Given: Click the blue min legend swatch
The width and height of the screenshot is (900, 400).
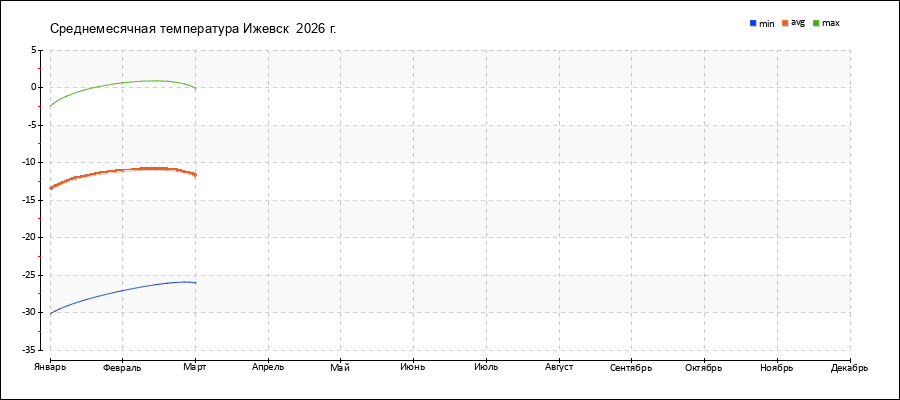Looking at the screenshot, I should pyautogui.click(x=753, y=23).
